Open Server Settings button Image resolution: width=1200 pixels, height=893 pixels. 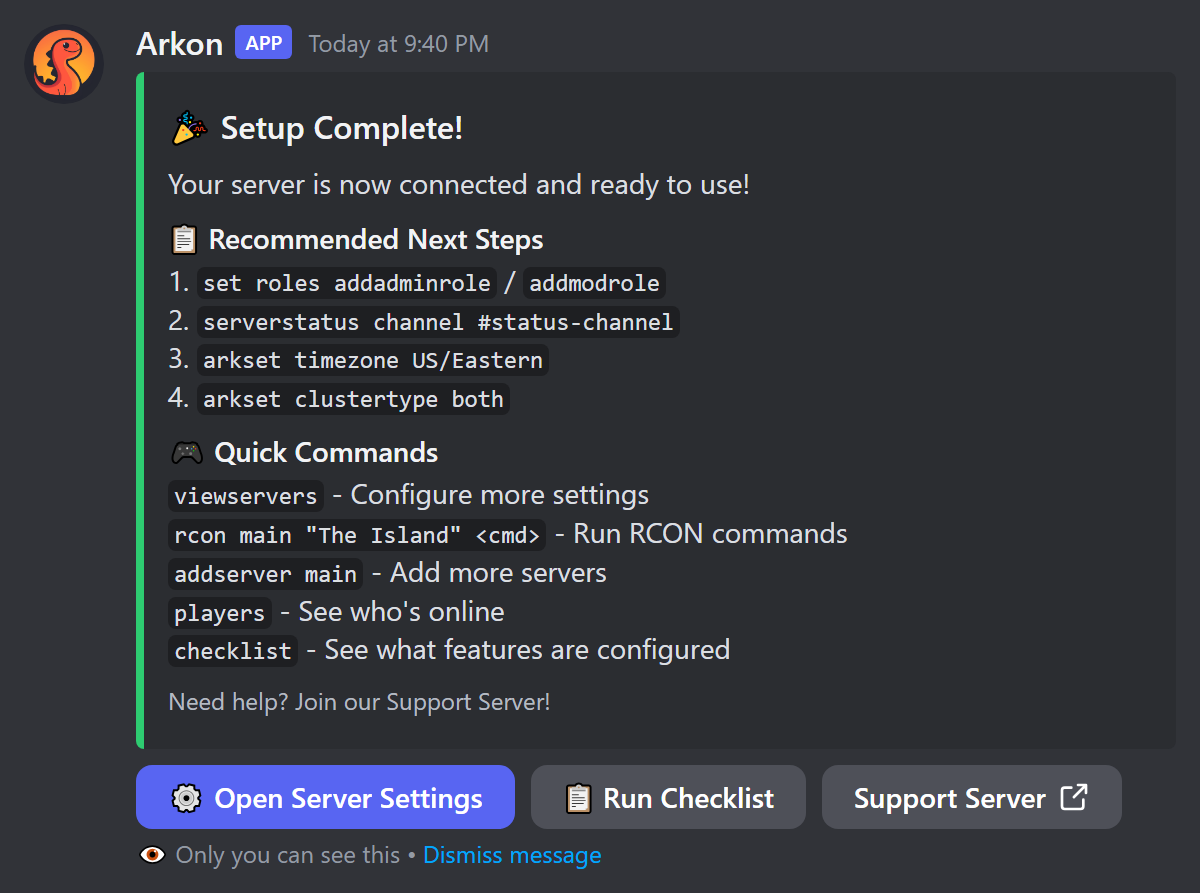pyautogui.click(x=325, y=798)
